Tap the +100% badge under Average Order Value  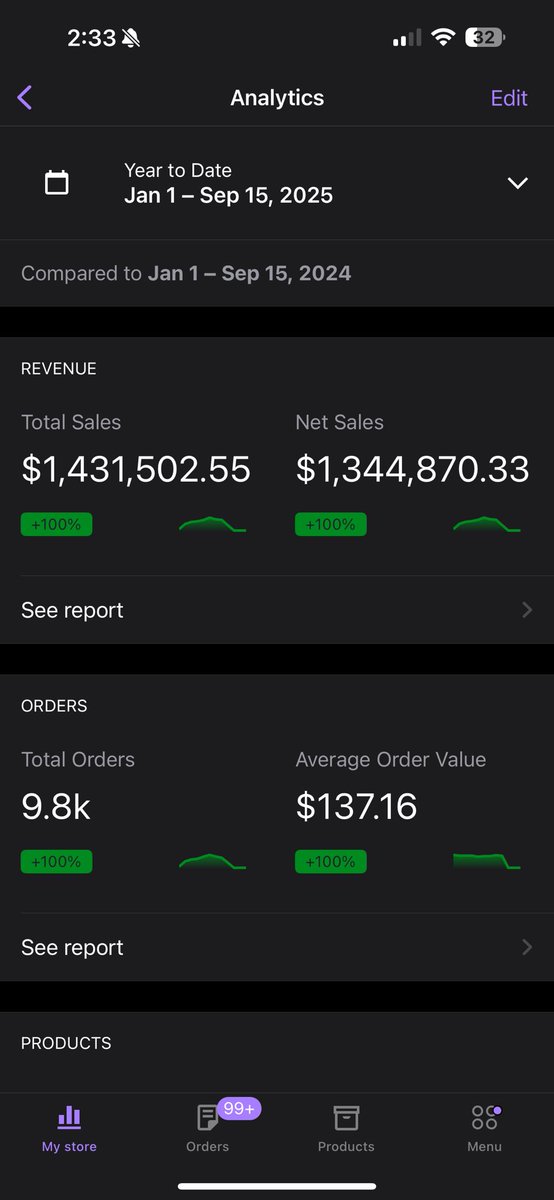[330, 861]
